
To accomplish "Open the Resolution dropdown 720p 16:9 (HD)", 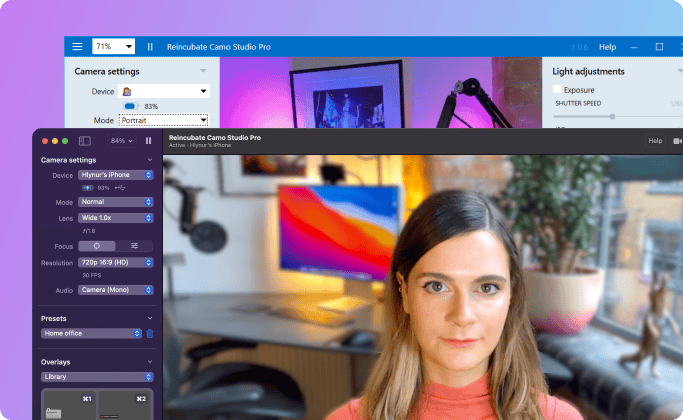I will tap(115, 262).
